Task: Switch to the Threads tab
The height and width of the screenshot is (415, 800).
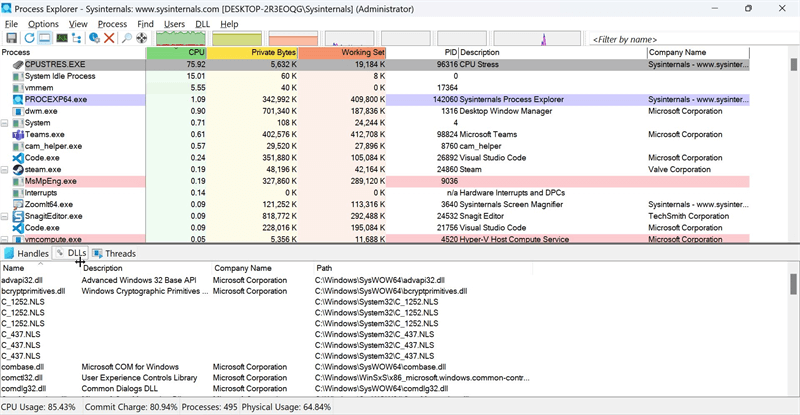Action: click(113, 254)
